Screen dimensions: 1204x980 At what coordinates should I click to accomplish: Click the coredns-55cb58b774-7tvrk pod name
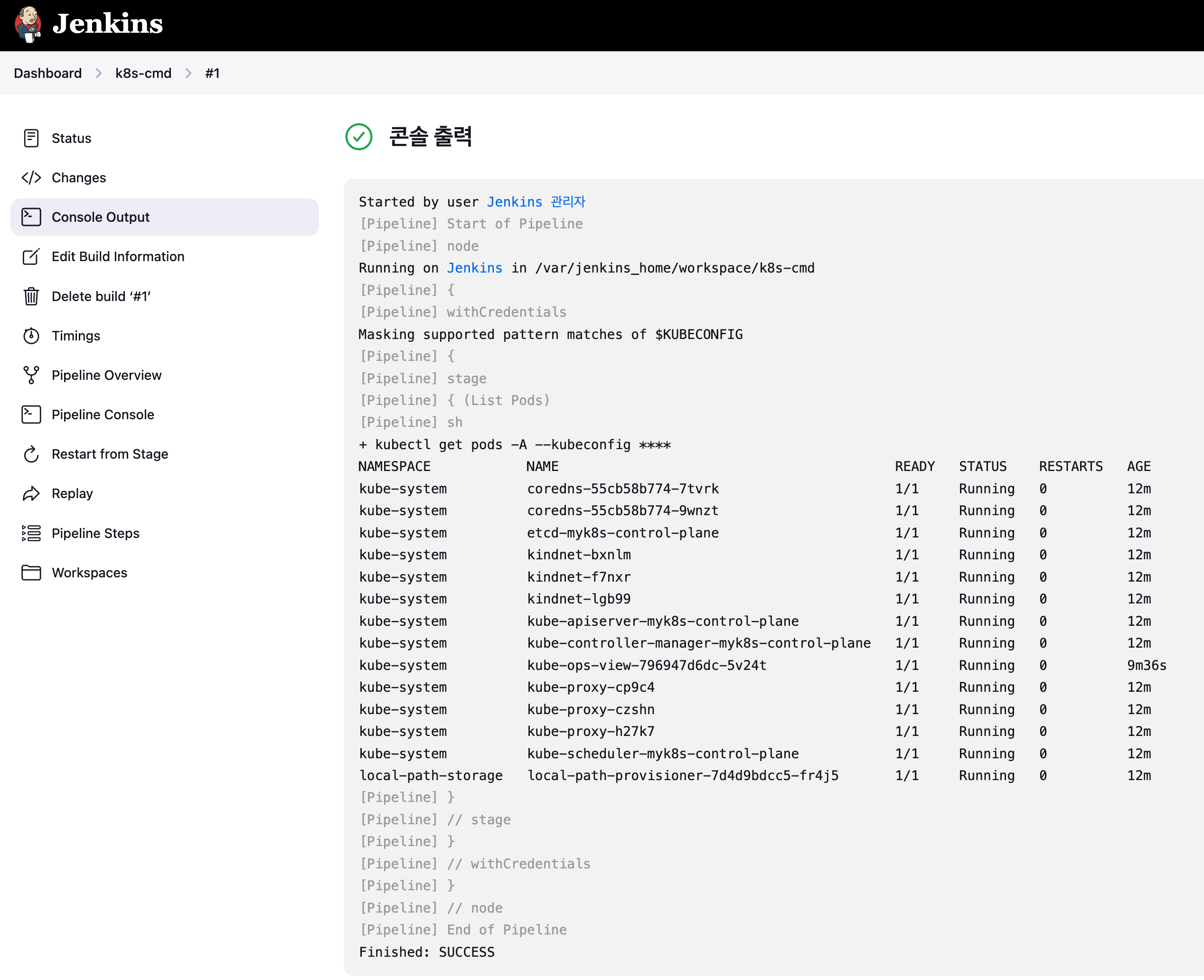(x=623, y=489)
